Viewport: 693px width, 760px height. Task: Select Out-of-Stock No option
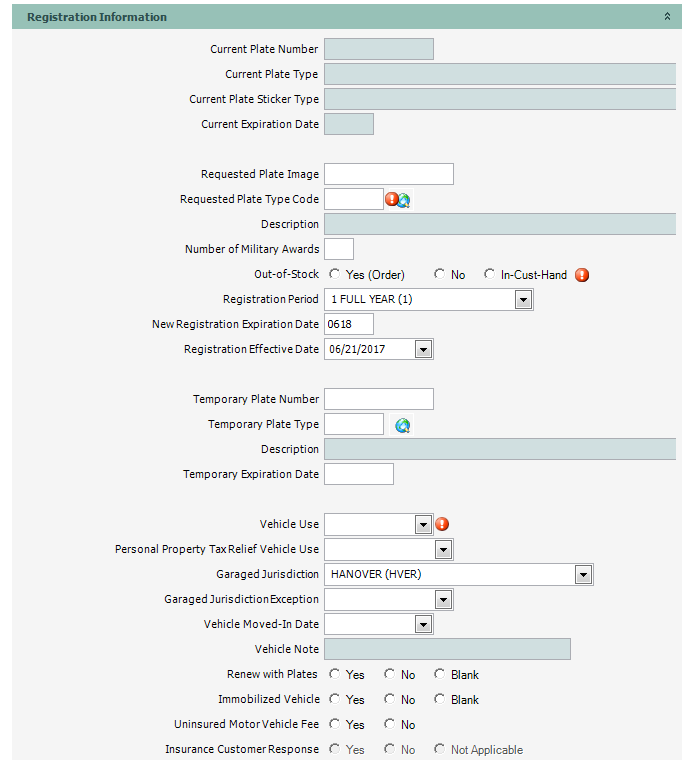tap(439, 274)
